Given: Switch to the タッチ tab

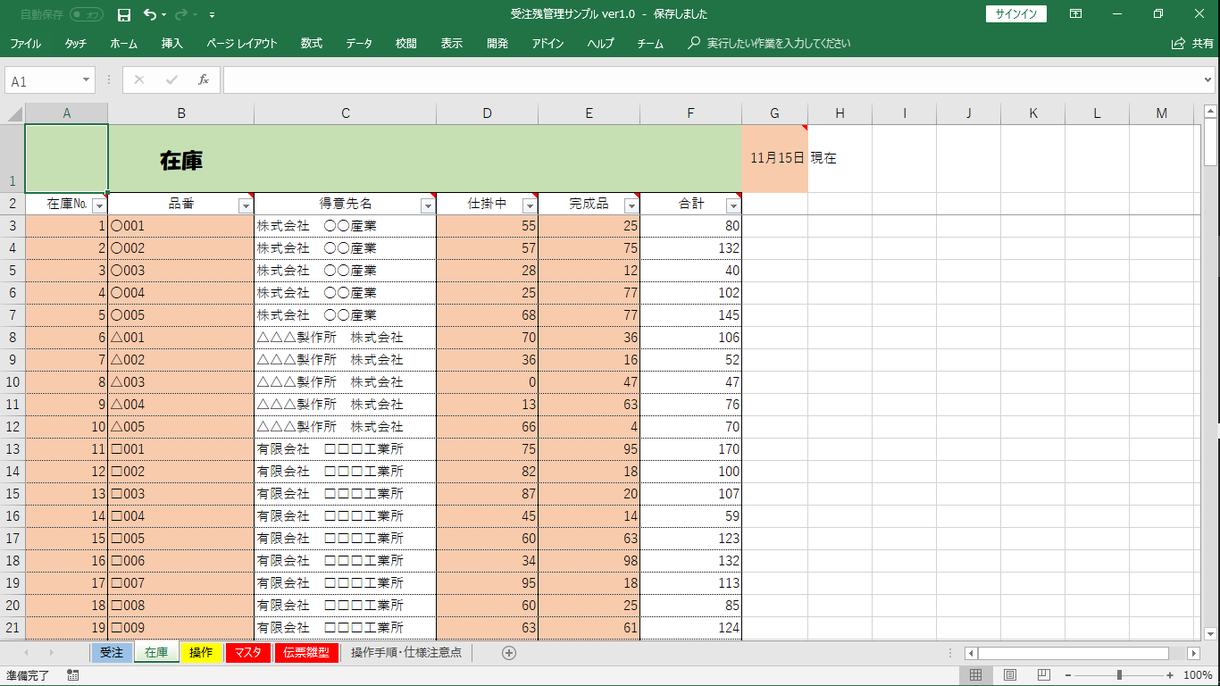Looking at the screenshot, I should (76, 44).
